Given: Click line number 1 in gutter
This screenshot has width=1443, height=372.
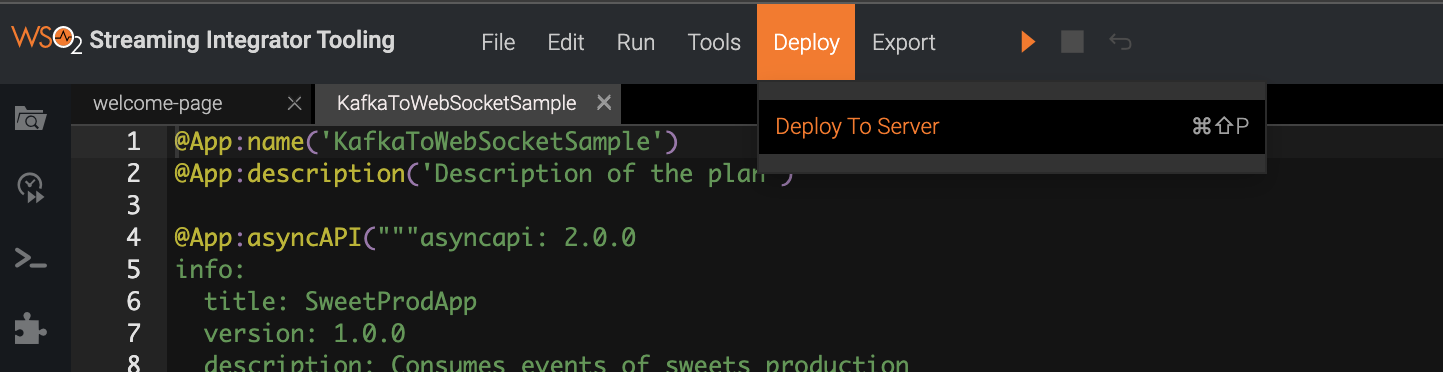Looking at the screenshot, I should (x=133, y=141).
